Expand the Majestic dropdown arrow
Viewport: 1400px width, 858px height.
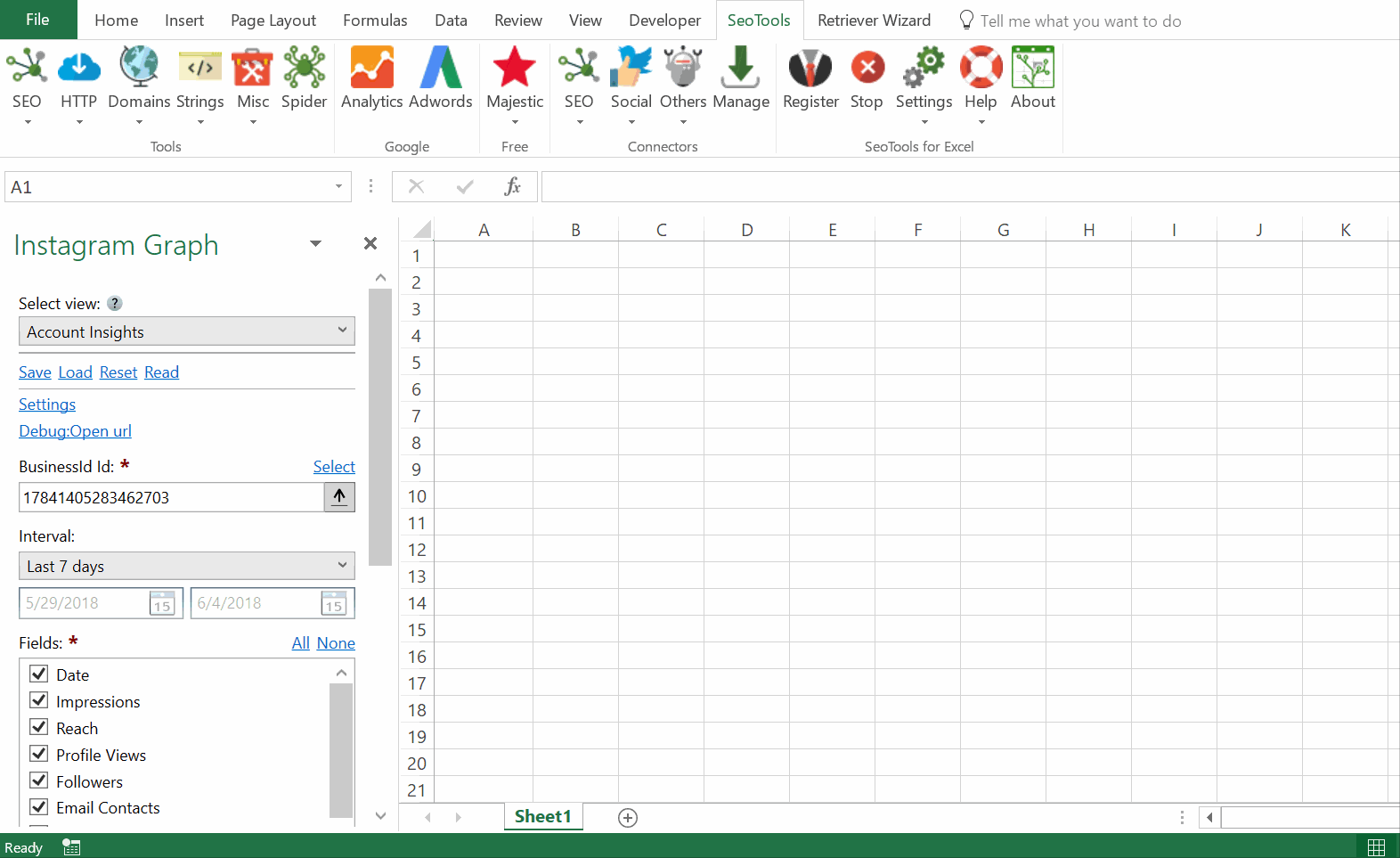coord(515,122)
